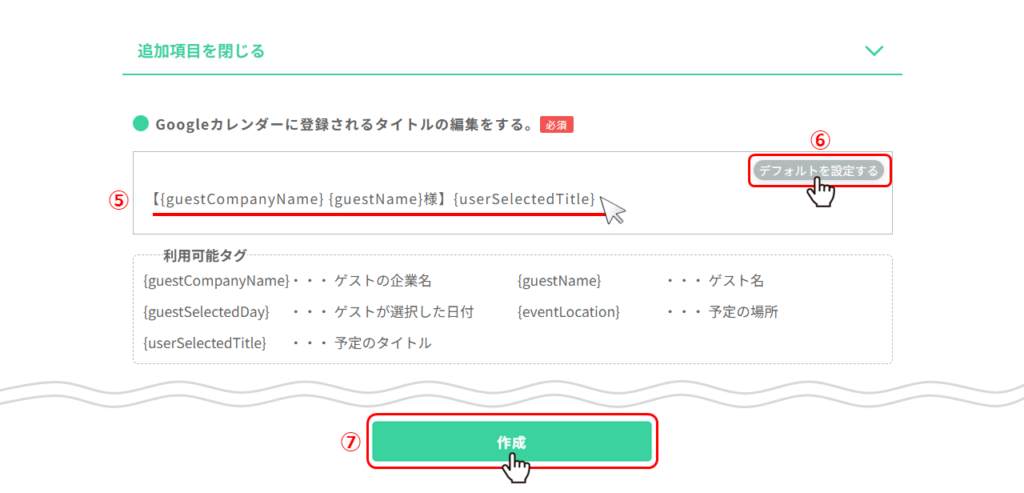This screenshot has height=493, width=1024.
Task: Click the arrow cursor graphic in title box
Action: [612, 209]
